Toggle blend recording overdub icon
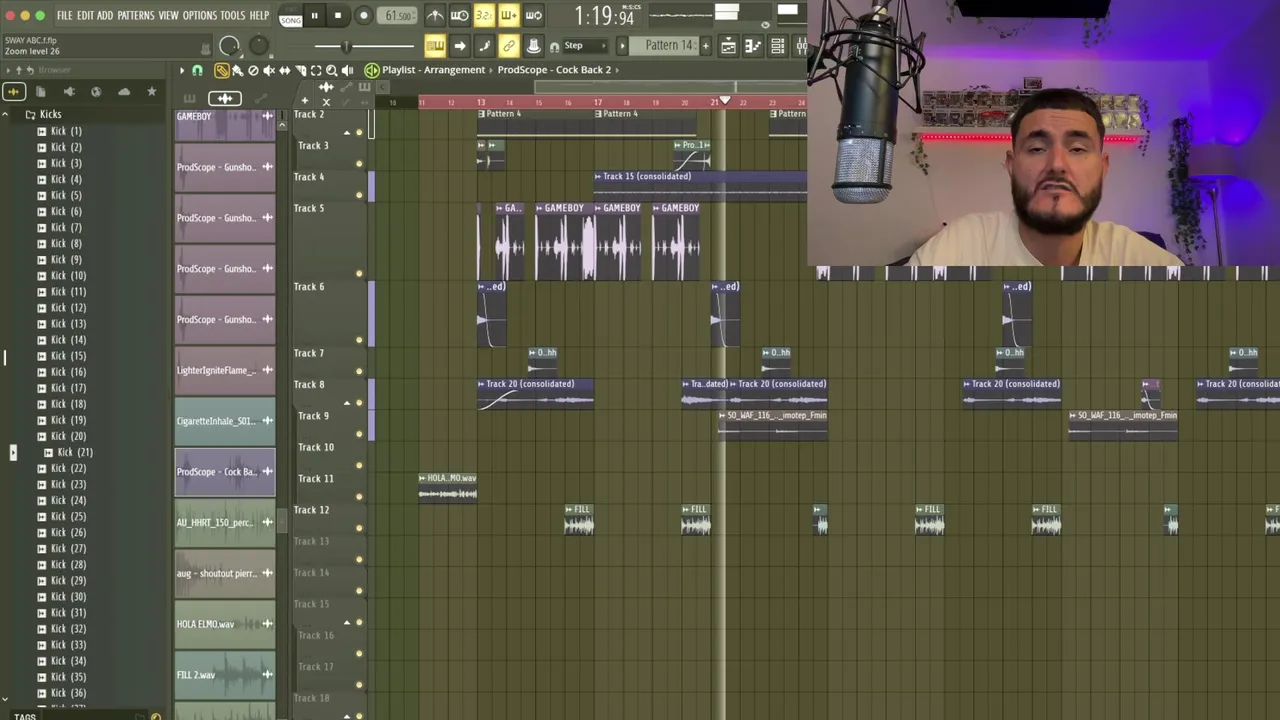The image size is (1280, 720). point(508,15)
